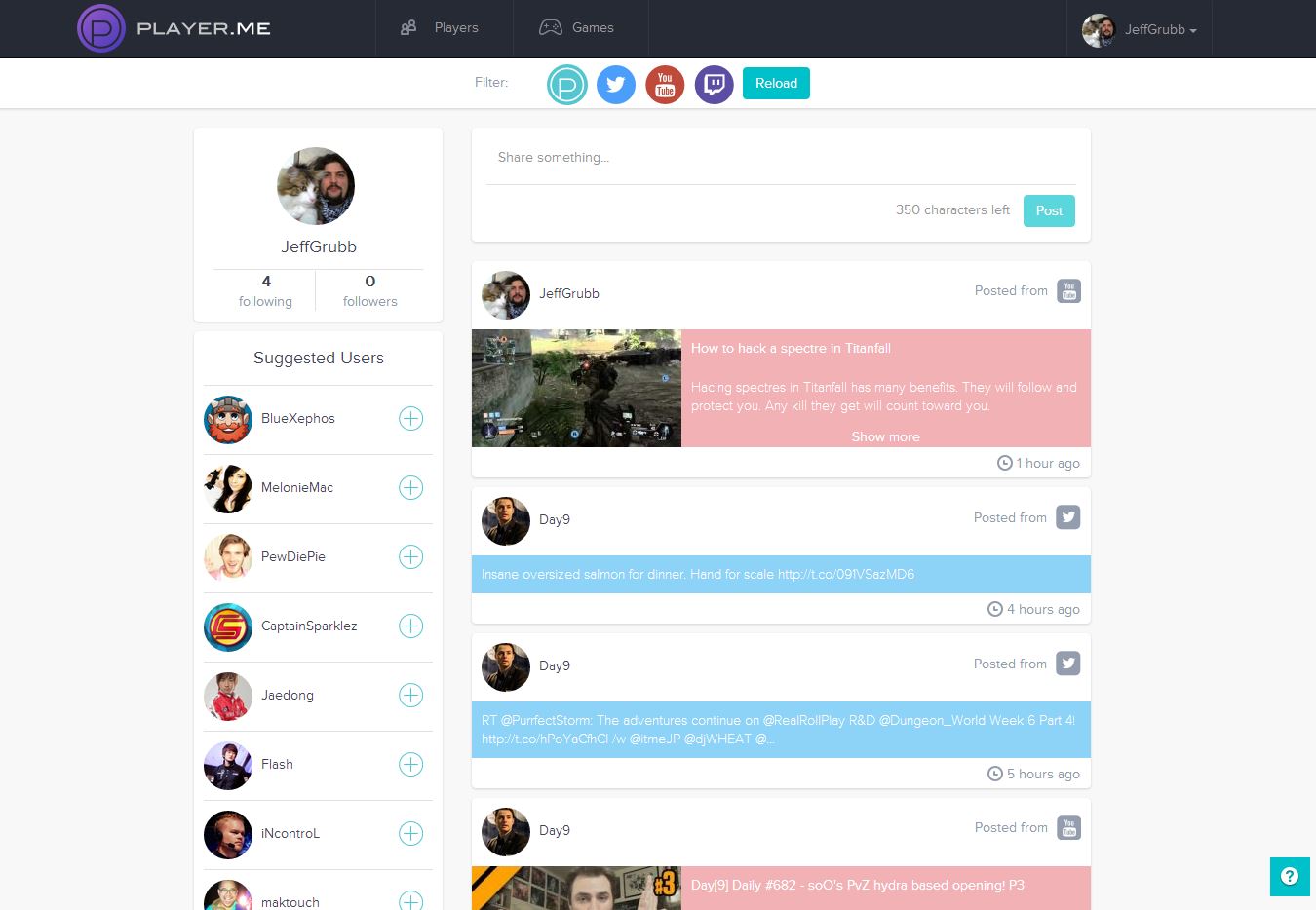Image resolution: width=1316 pixels, height=910 pixels.
Task: Open Flash username link
Action: 277,764
